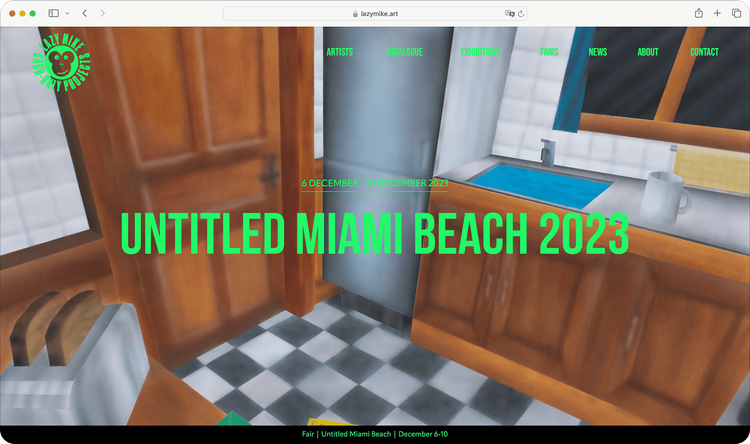Toggle the Safari sidebar
The height and width of the screenshot is (444, 750).
(52, 13)
